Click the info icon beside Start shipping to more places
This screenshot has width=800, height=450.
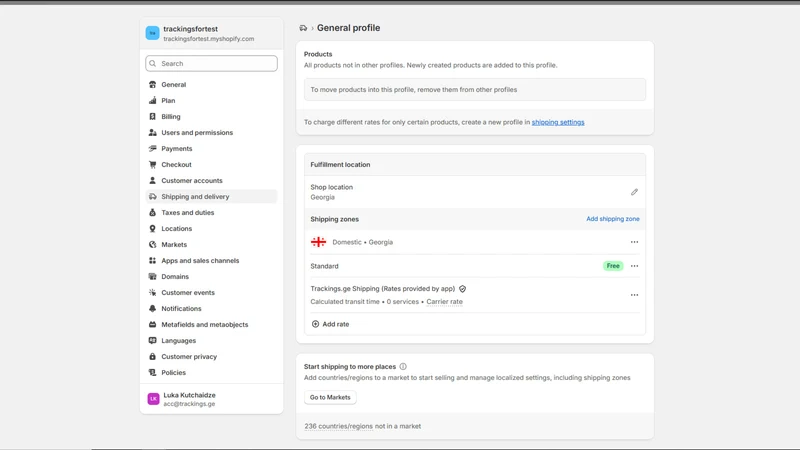403,366
